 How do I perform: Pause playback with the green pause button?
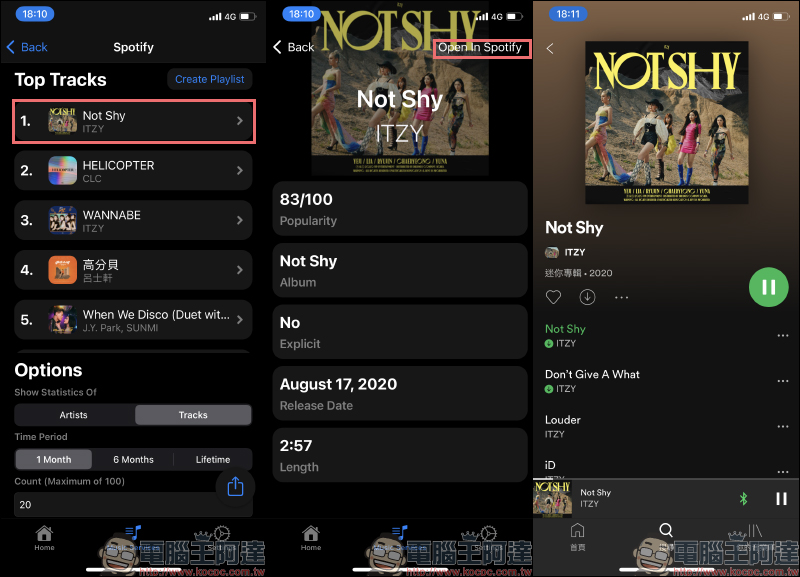(x=768, y=287)
